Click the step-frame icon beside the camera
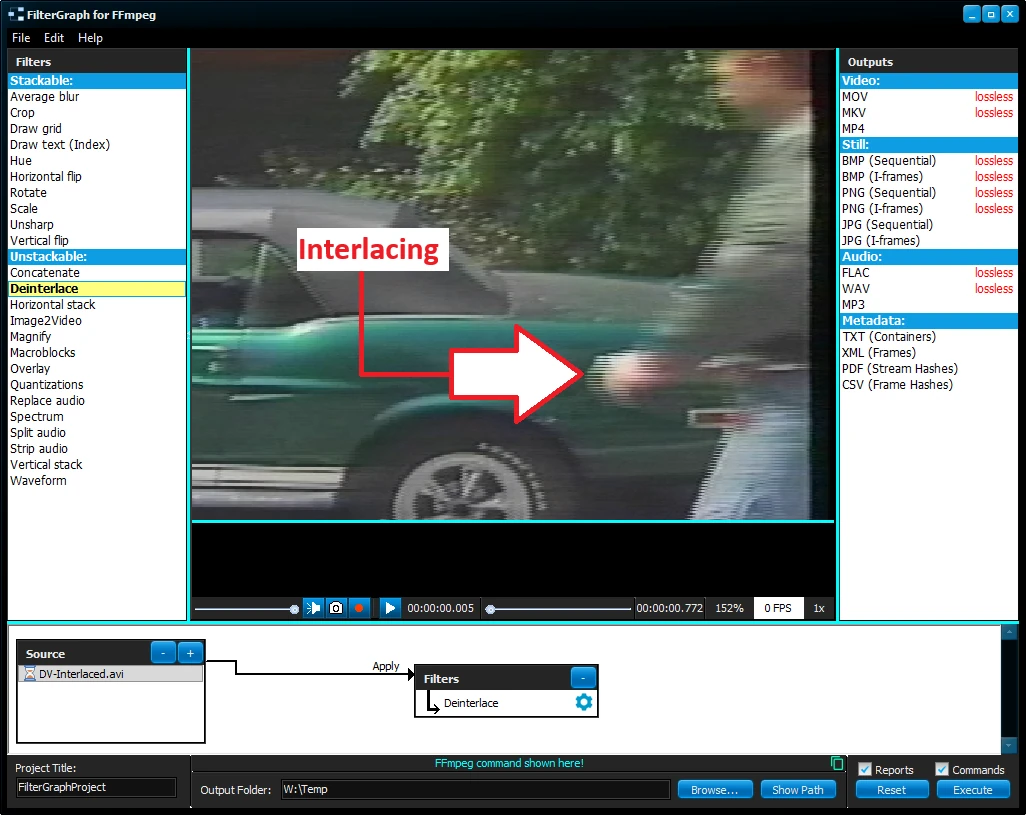 313,608
